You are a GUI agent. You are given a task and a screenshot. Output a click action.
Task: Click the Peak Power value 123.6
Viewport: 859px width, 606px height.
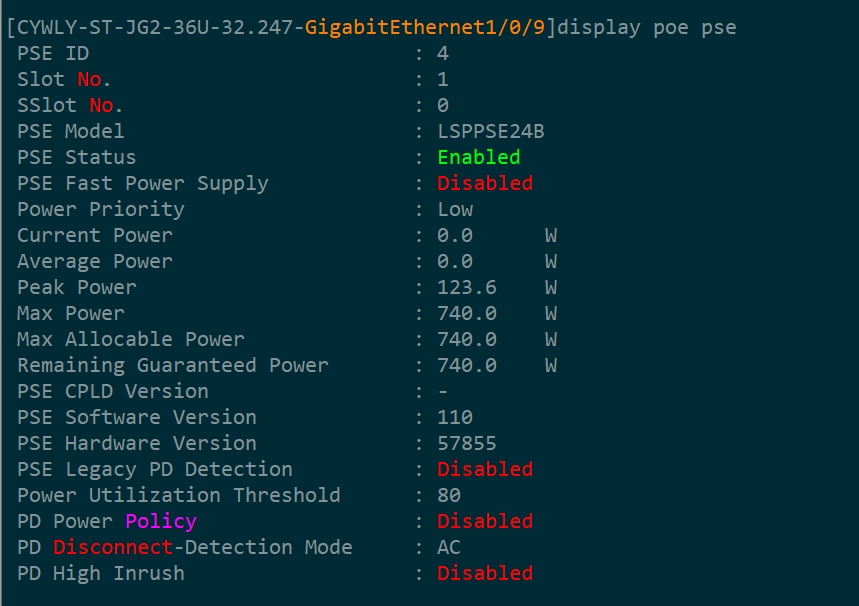point(467,287)
